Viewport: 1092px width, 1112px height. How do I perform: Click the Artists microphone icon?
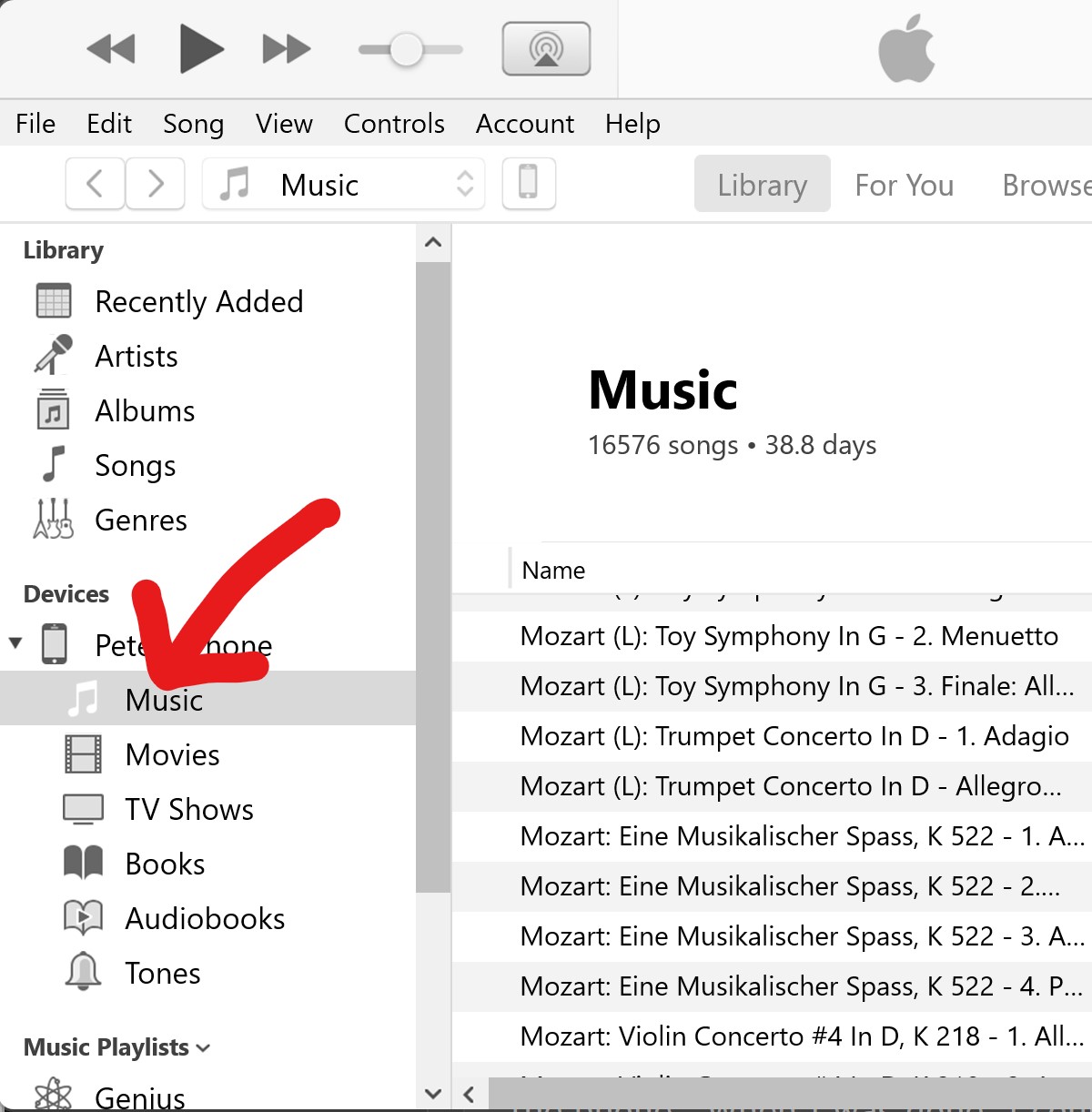pyautogui.click(x=54, y=355)
